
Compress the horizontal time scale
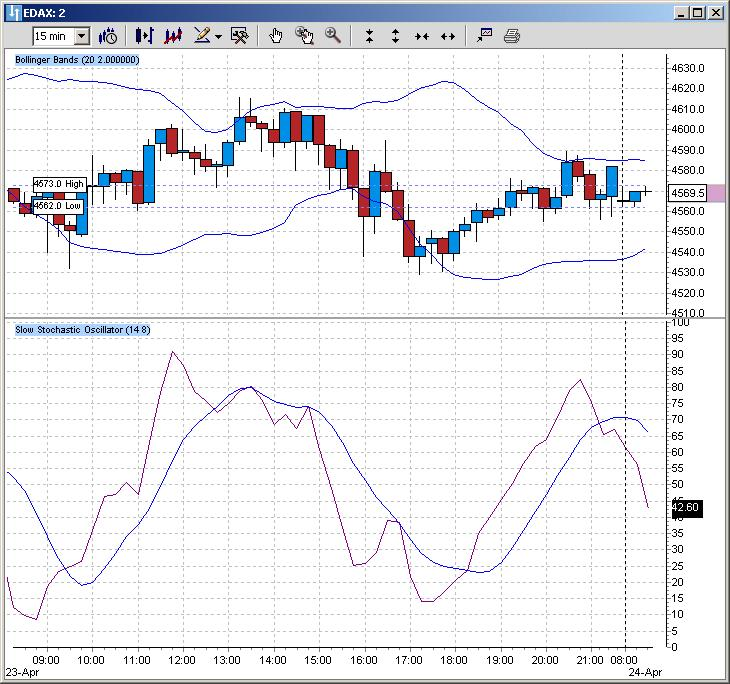[422, 36]
